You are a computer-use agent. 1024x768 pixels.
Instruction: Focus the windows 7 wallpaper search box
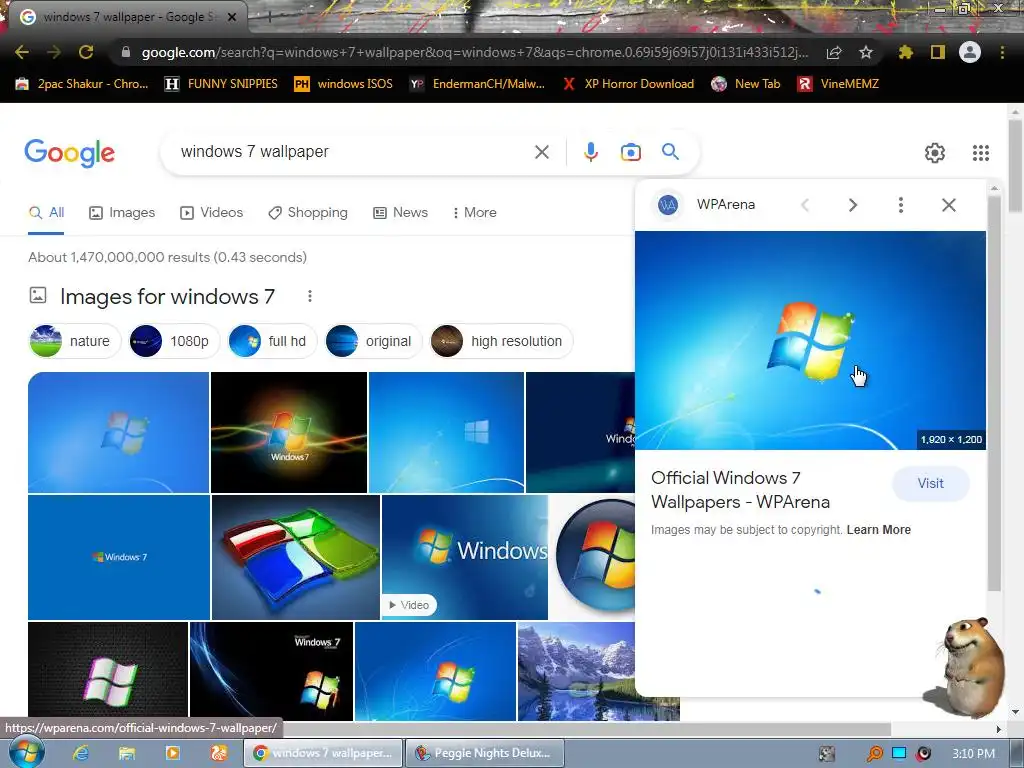coord(353,152)
